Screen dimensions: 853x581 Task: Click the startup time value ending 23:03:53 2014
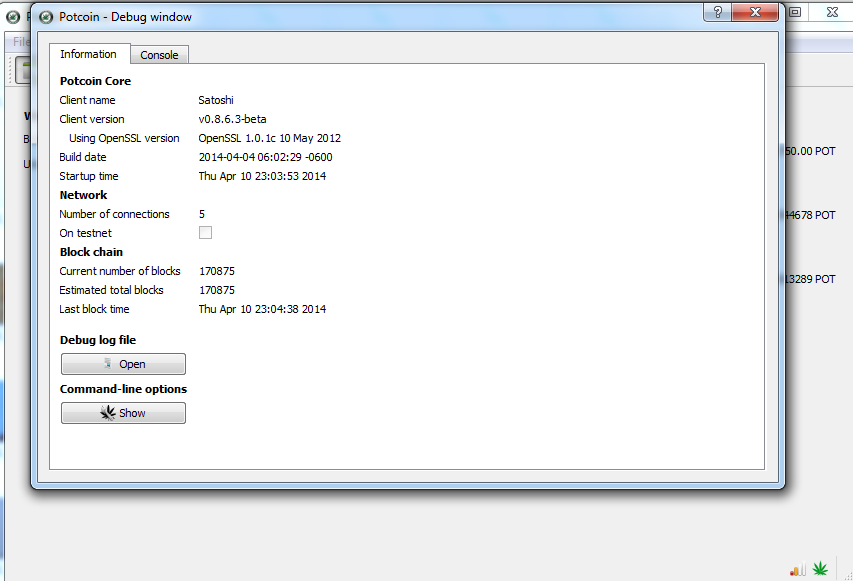tap(262, 176)
